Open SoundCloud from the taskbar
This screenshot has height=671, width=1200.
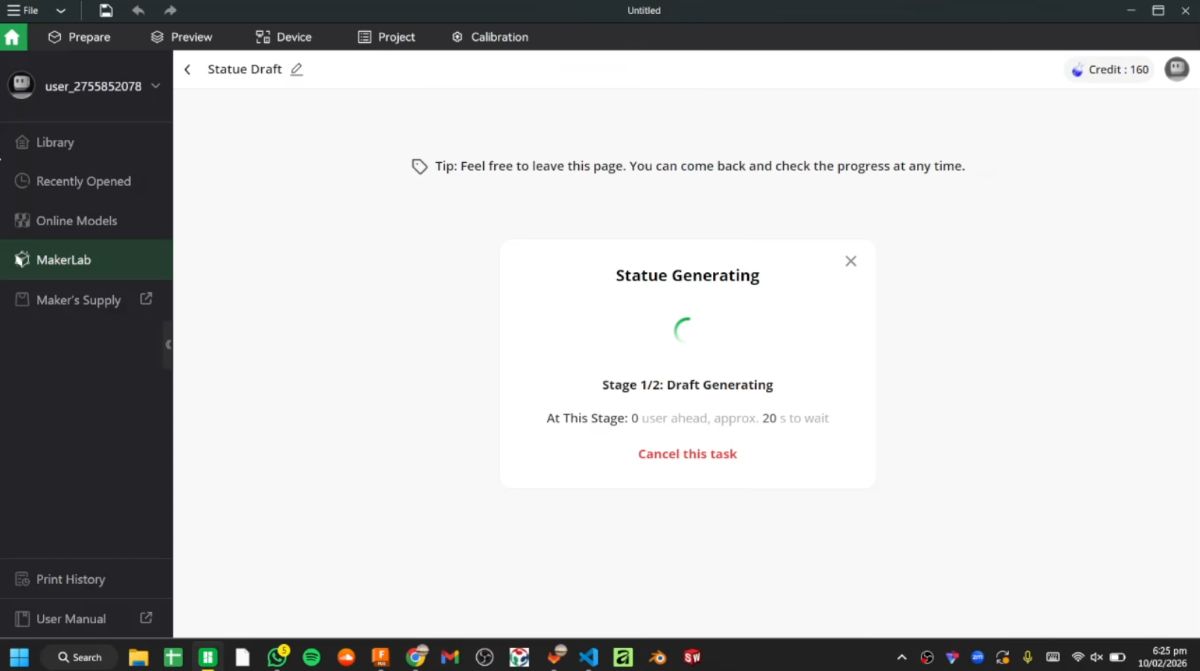point(346,657)
